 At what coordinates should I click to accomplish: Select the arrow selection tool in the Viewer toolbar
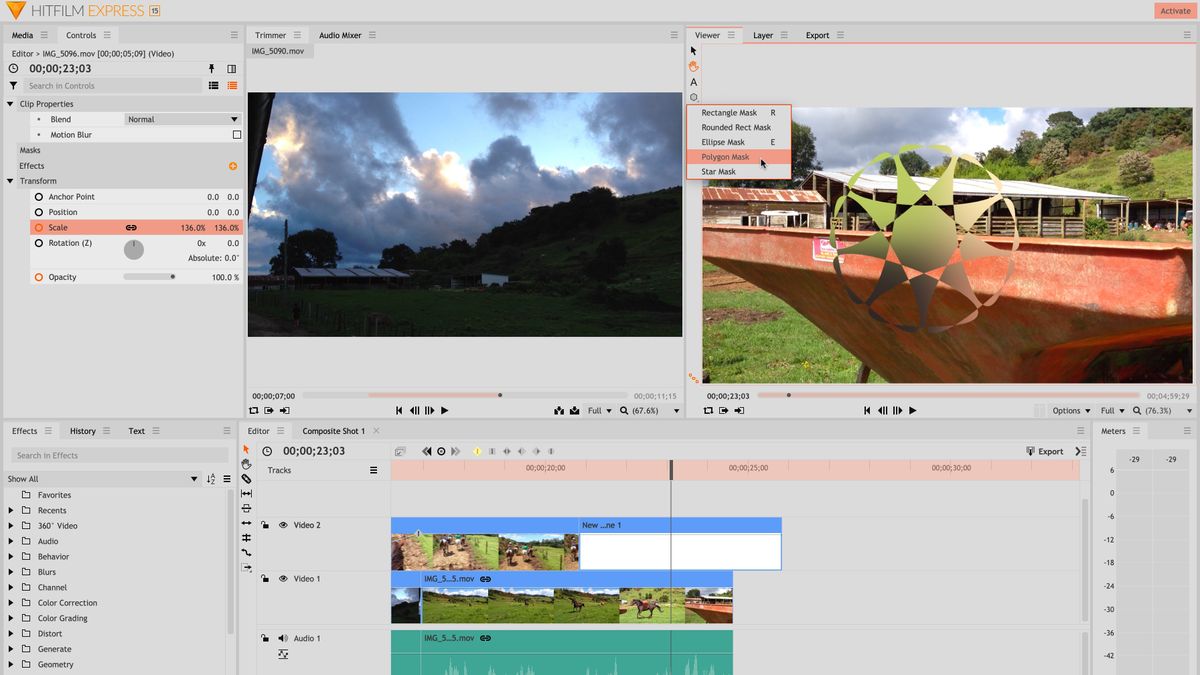click(x=692, y=50)
